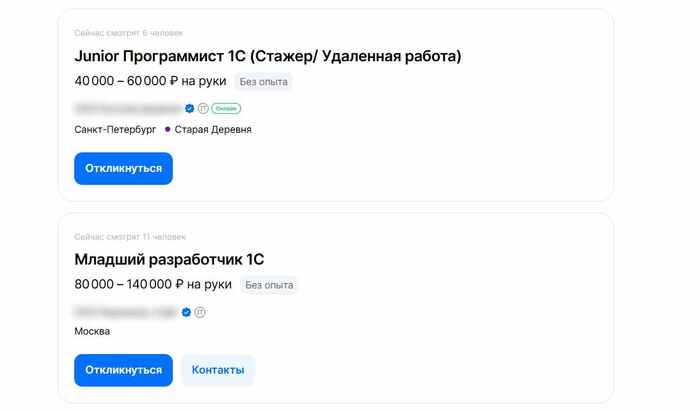
Task: Show Контакты for Младший разработчик 1С
Action: [217, 370]
